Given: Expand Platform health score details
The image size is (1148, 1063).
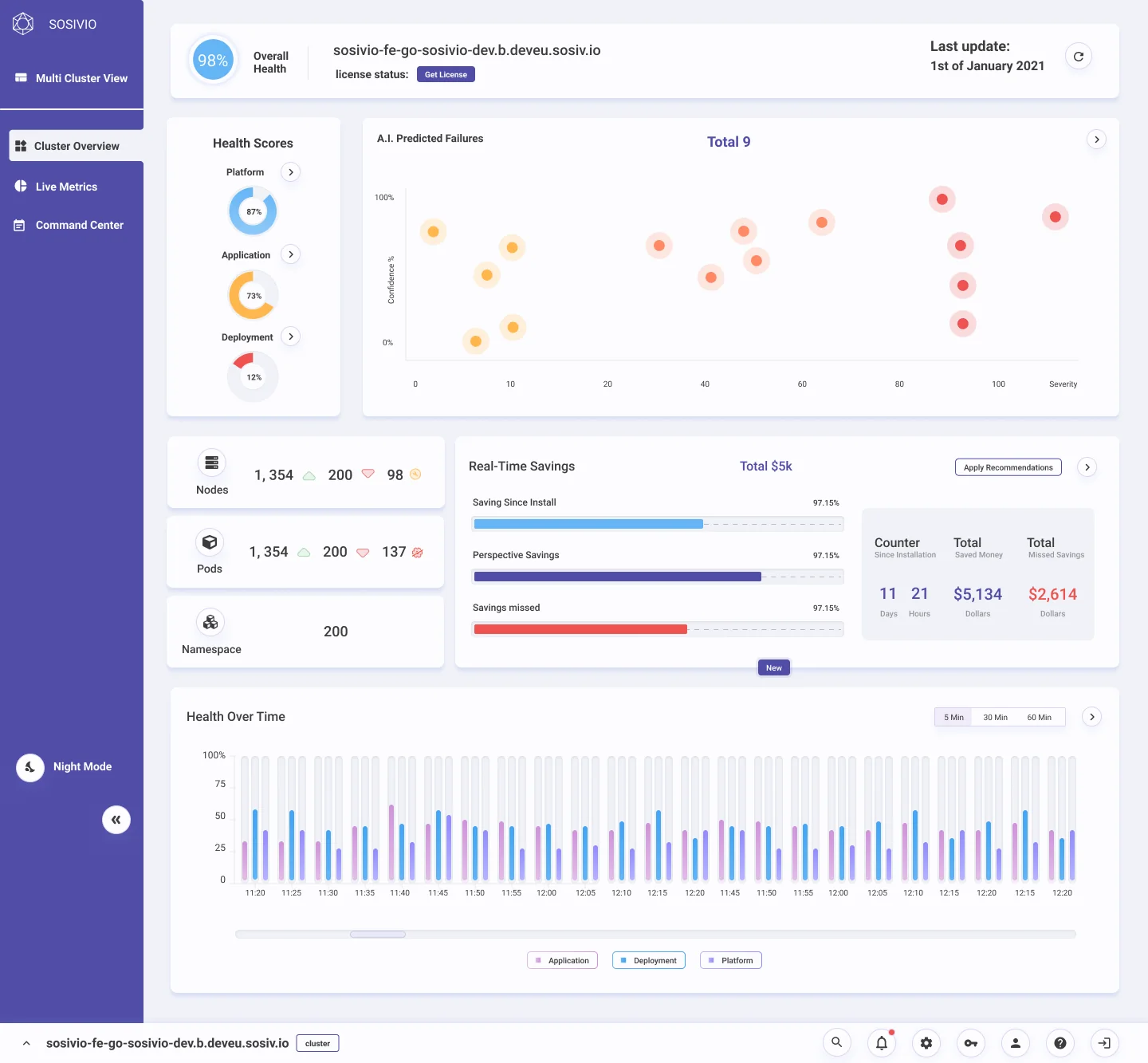Looking at the screenshot, I should pyautogui.click(x=291, y=172).
